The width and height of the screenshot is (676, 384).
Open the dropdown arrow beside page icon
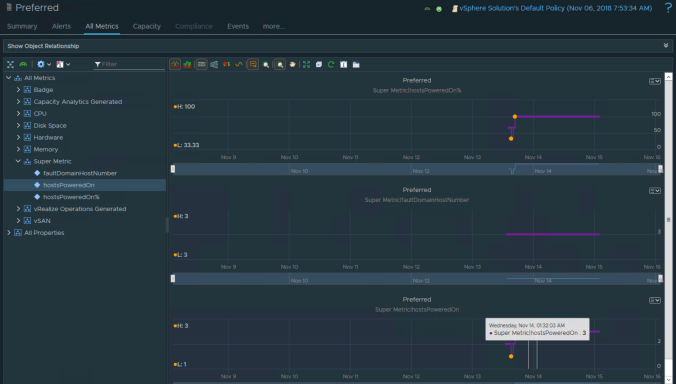click(68, 65)
